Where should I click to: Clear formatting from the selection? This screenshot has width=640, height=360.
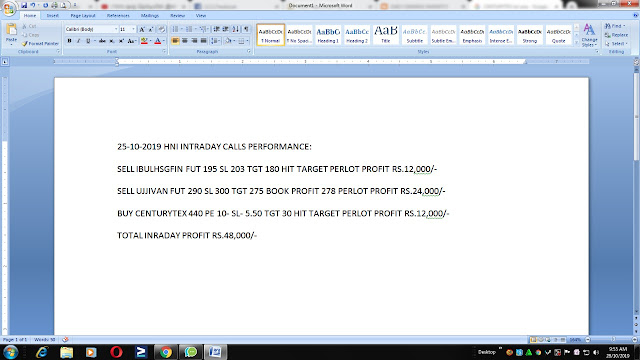pos(162,29)
